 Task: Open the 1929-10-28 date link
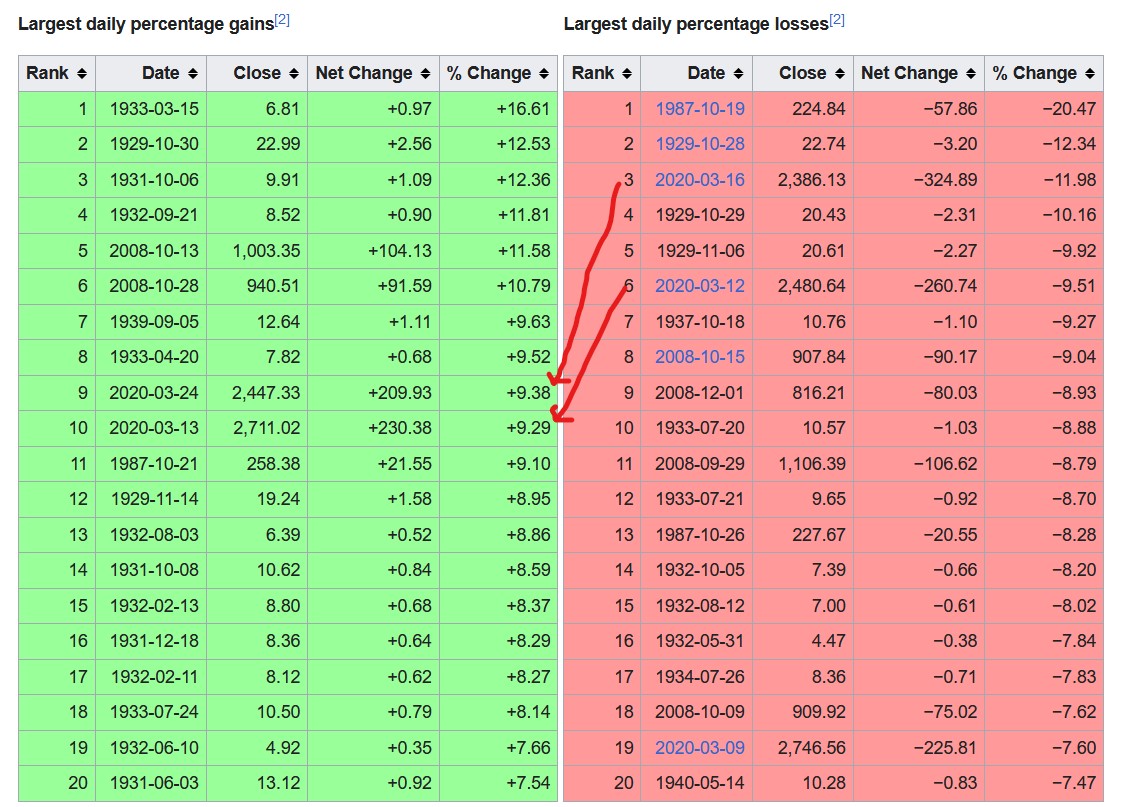click(x=700, y=144)
